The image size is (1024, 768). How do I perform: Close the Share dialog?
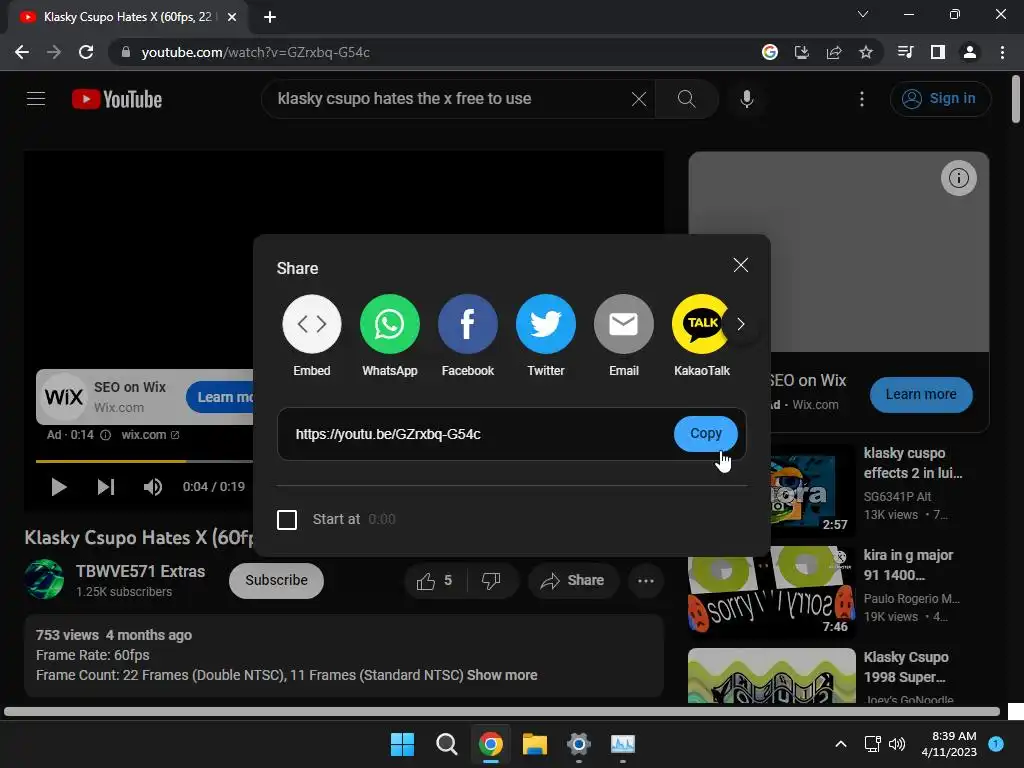pos(741,265)
